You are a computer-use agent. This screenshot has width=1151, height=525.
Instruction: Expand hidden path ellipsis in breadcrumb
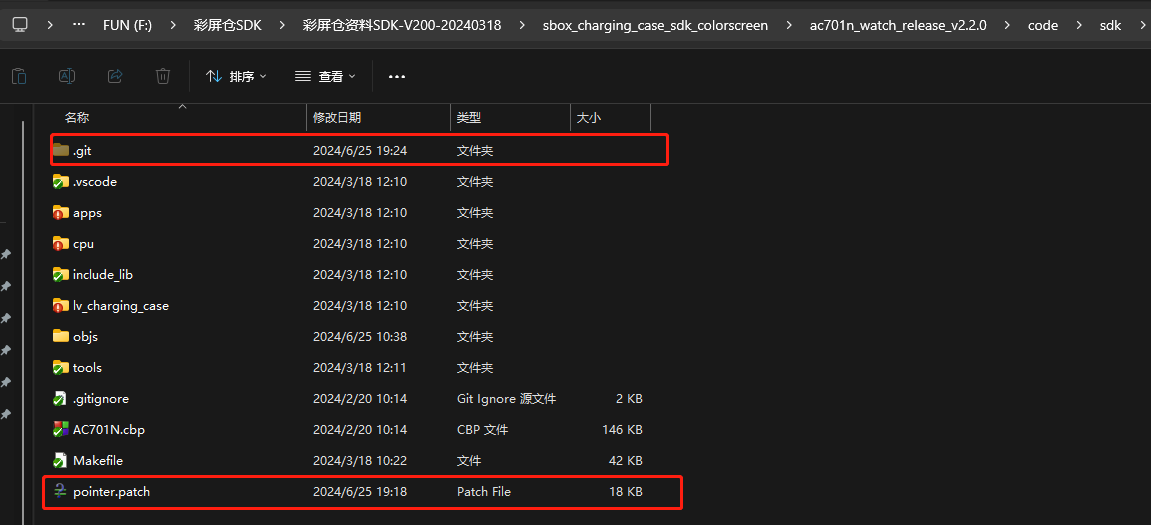79,25
